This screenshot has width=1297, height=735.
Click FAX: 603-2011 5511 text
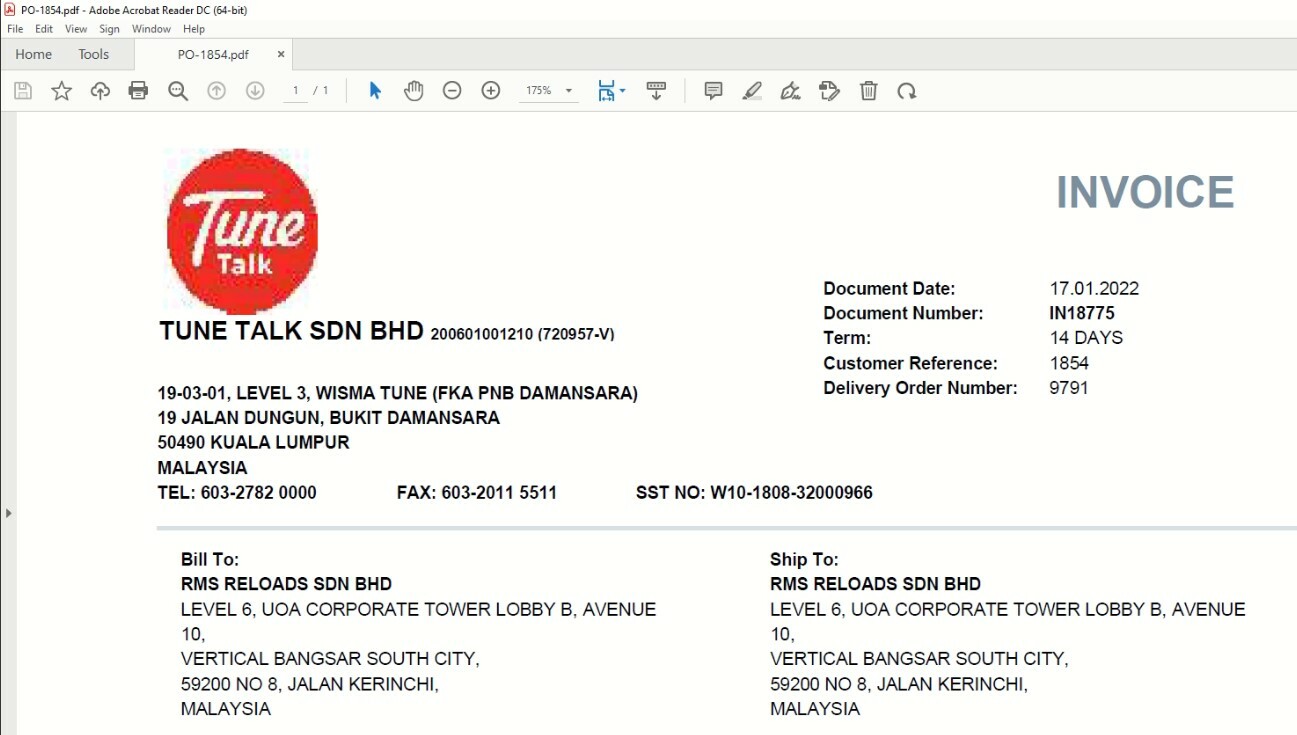[x=477, y=492]
